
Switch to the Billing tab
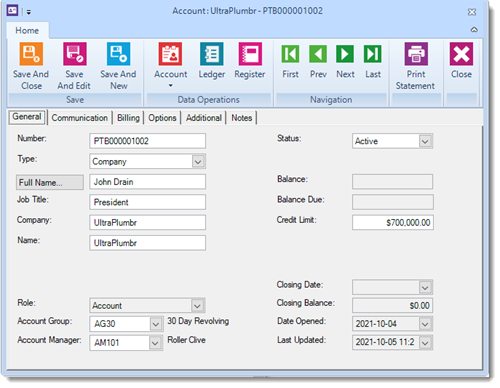click(x=128, y=118)
